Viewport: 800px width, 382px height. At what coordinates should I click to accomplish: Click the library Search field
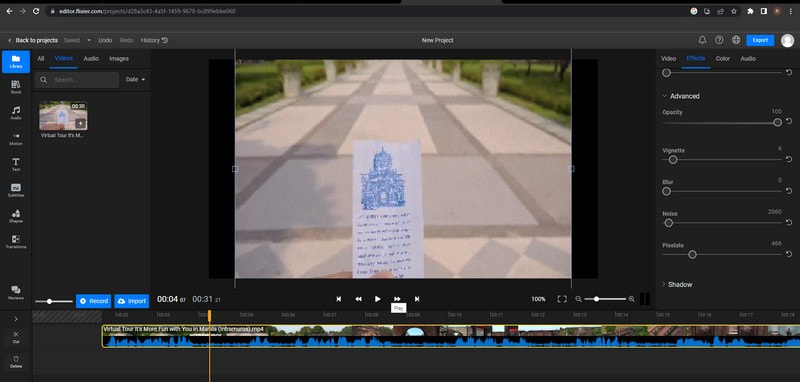[x=77, y=80]
